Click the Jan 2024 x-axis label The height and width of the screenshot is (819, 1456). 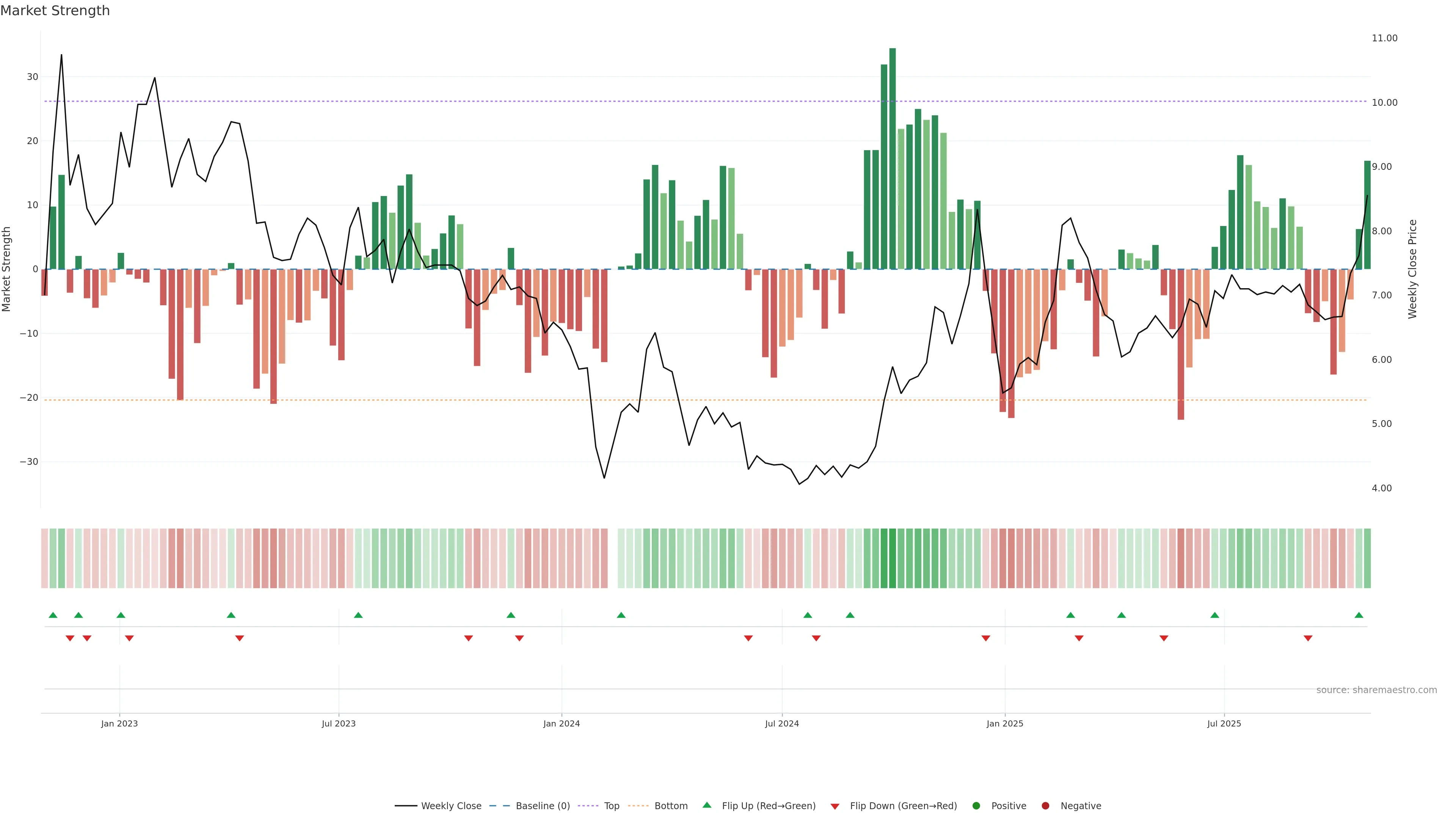(561, 723)
